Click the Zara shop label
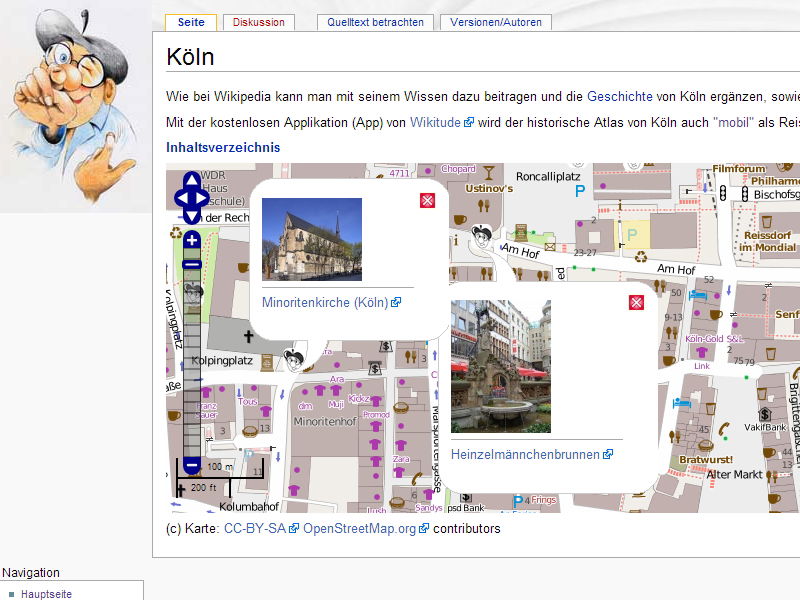The image size is (800, 600). pyautogui.click(x=401, y=459)
